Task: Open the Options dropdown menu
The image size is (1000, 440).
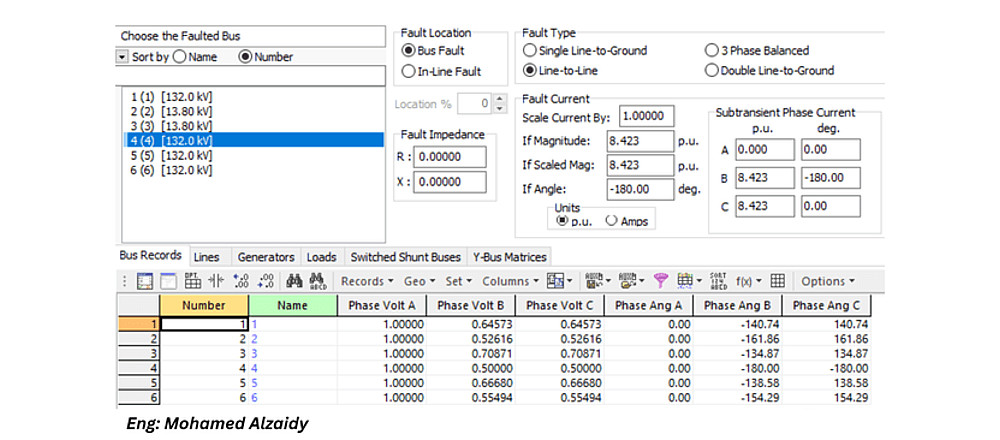Action: pyautogui.click(x=828, y=281)
